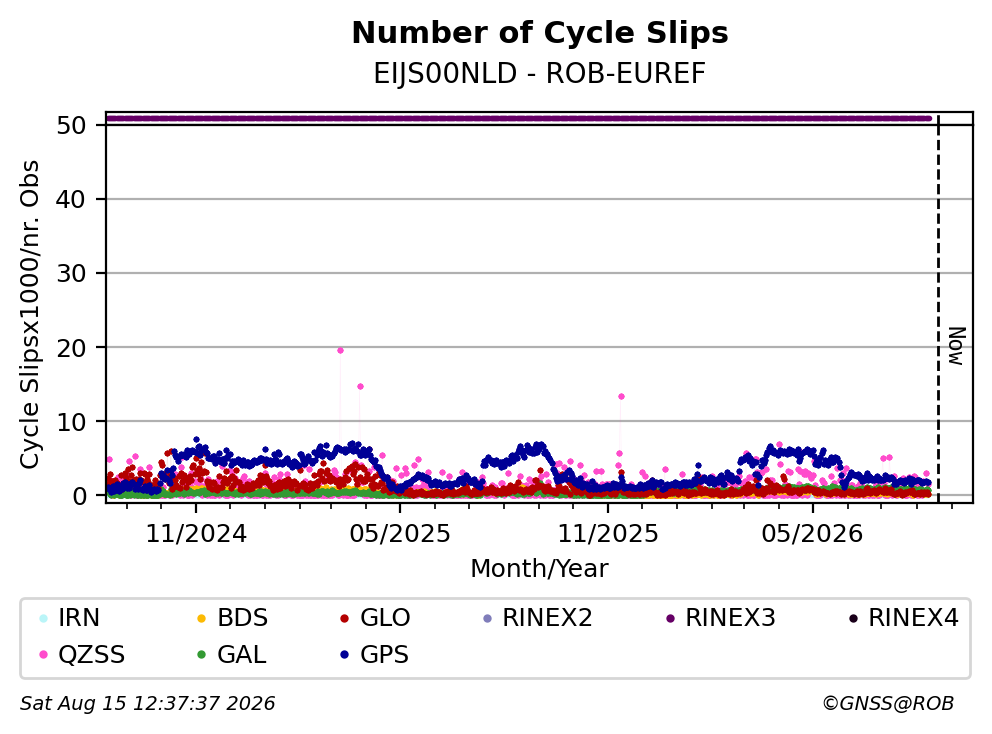Click the y-axis value 50
This screenshot has width=992, height=734.
click(71, 125)
